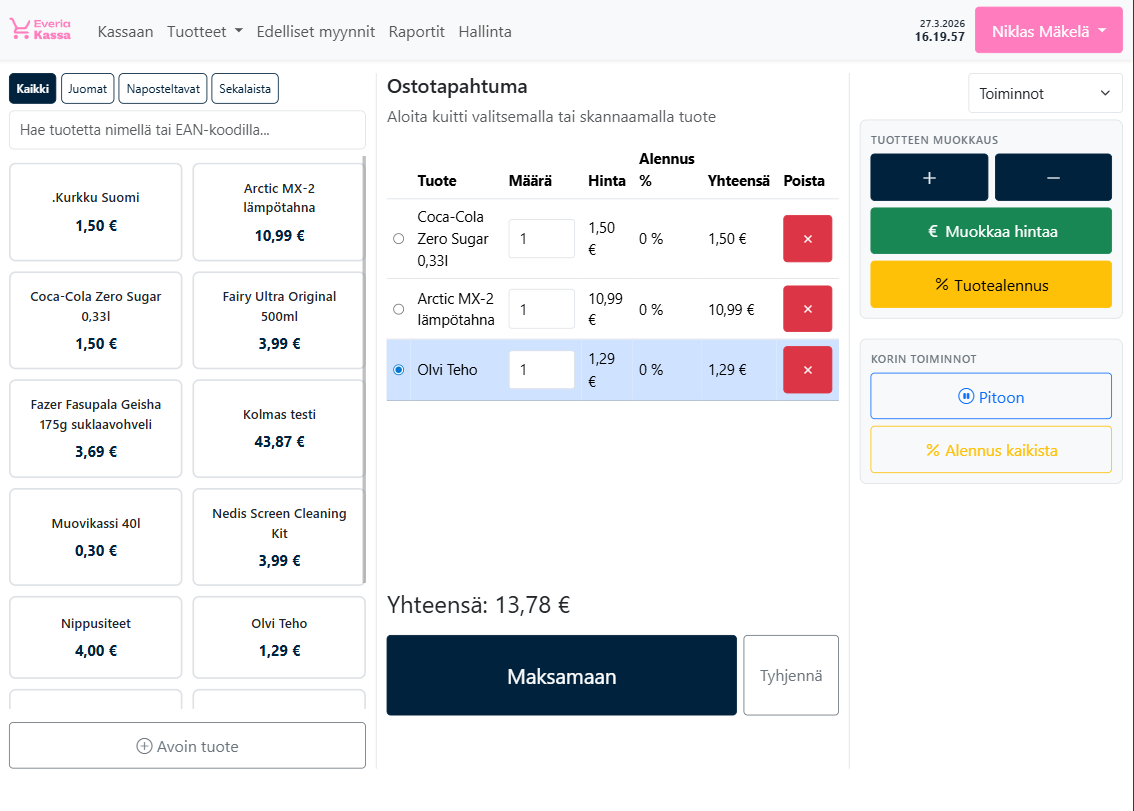
Task: Open Niklas Mäkelä user menu
Action: [x=1048, y=32]
